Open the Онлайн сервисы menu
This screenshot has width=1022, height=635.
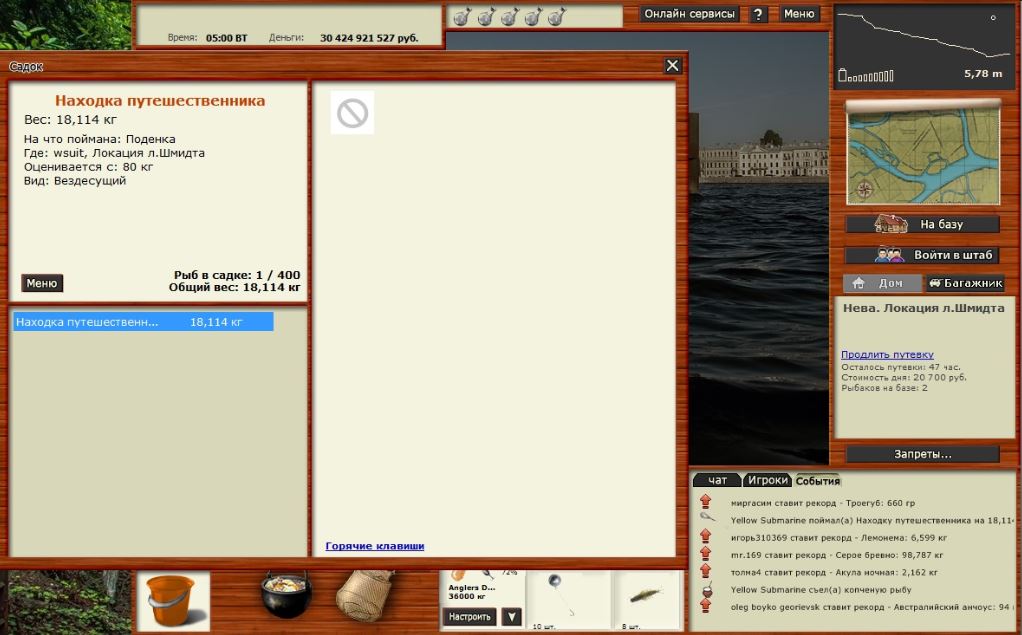(689, 14)
